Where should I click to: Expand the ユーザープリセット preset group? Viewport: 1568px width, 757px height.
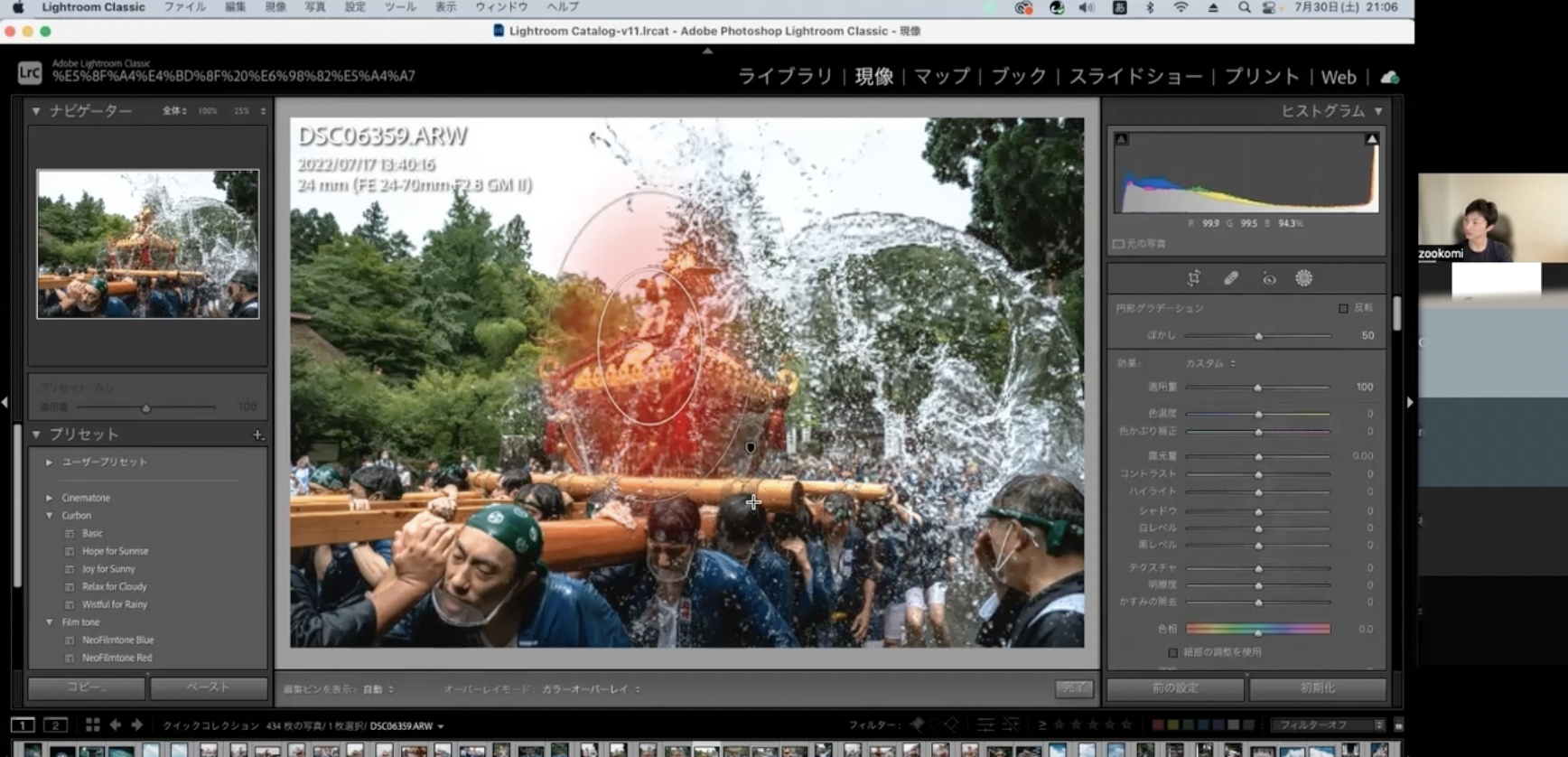[49, 462]
